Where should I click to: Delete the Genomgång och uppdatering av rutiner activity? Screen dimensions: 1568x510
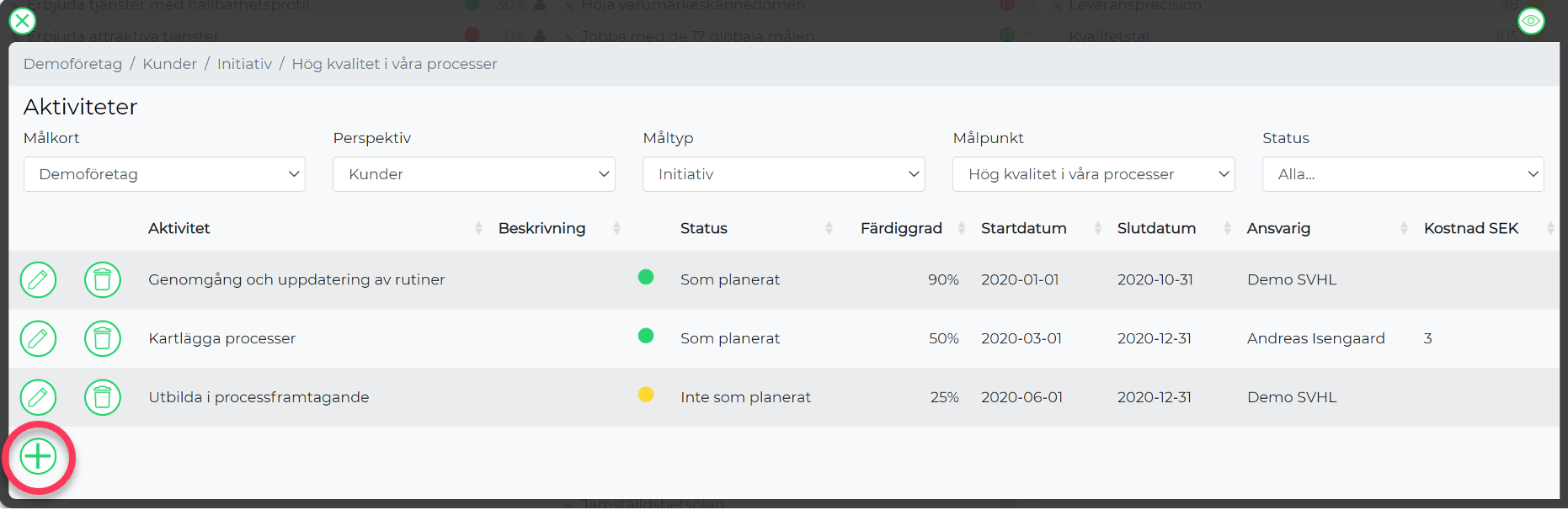pyautogui.click(x=103, y=279)
